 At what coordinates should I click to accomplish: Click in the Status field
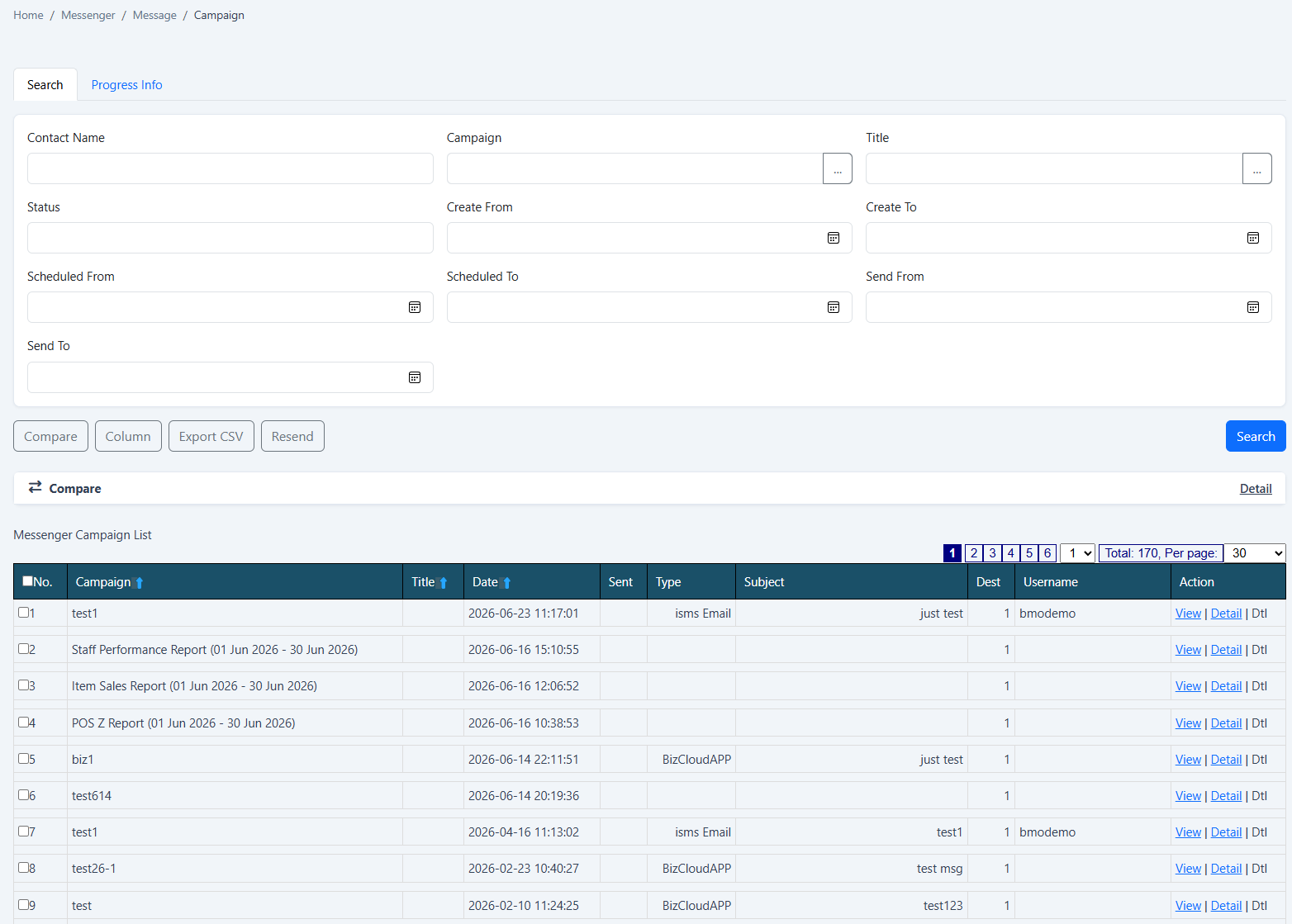[x=230, y=238]
